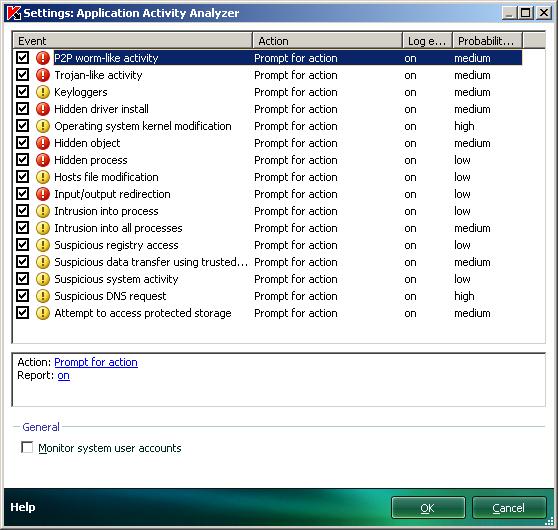Confirm settings with the OK button

point(428,508)
